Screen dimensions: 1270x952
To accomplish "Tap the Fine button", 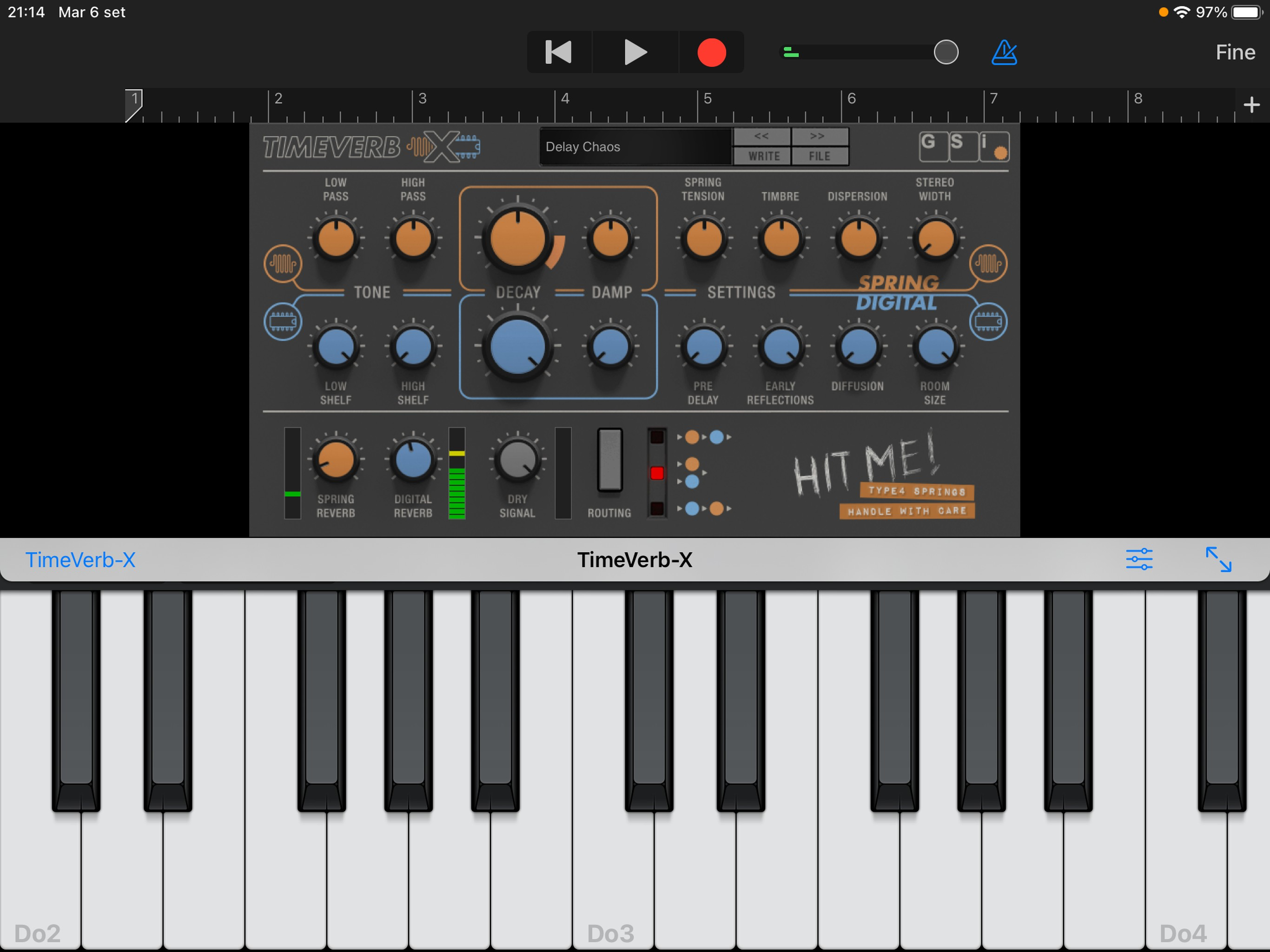I will 1235,52.
